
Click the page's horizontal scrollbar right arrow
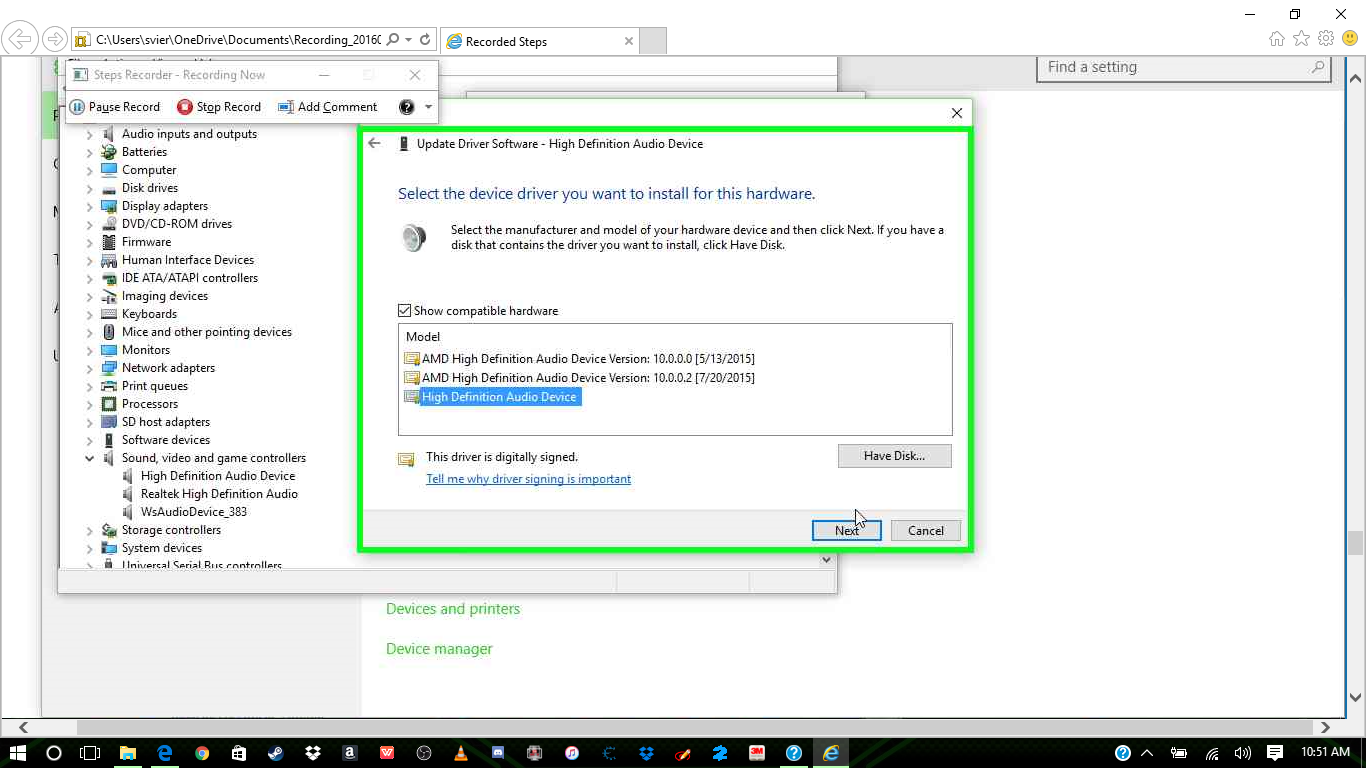1326,728
